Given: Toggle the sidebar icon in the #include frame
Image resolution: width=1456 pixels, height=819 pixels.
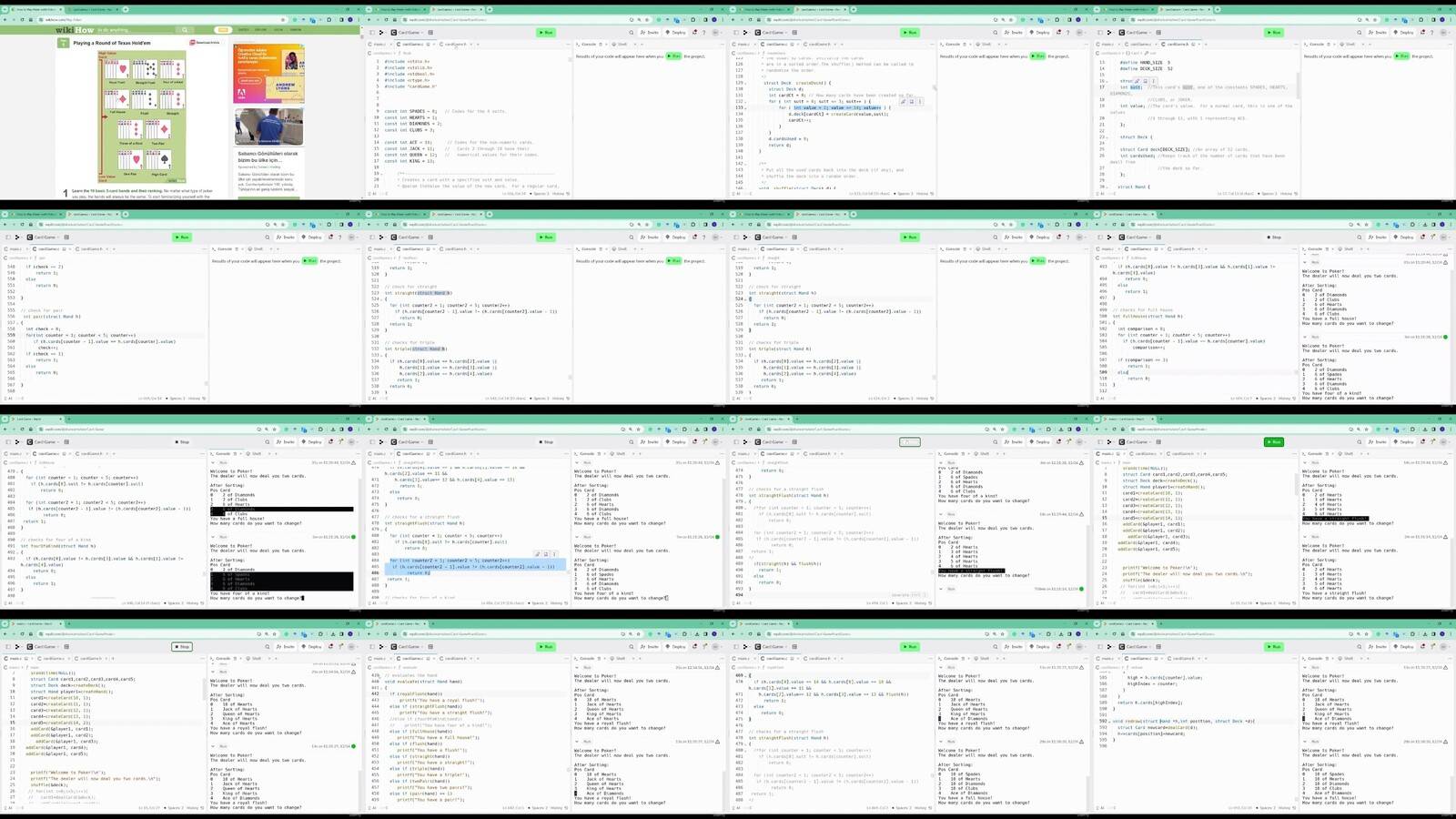Looking at the screenshot, I should coord(371,33).
